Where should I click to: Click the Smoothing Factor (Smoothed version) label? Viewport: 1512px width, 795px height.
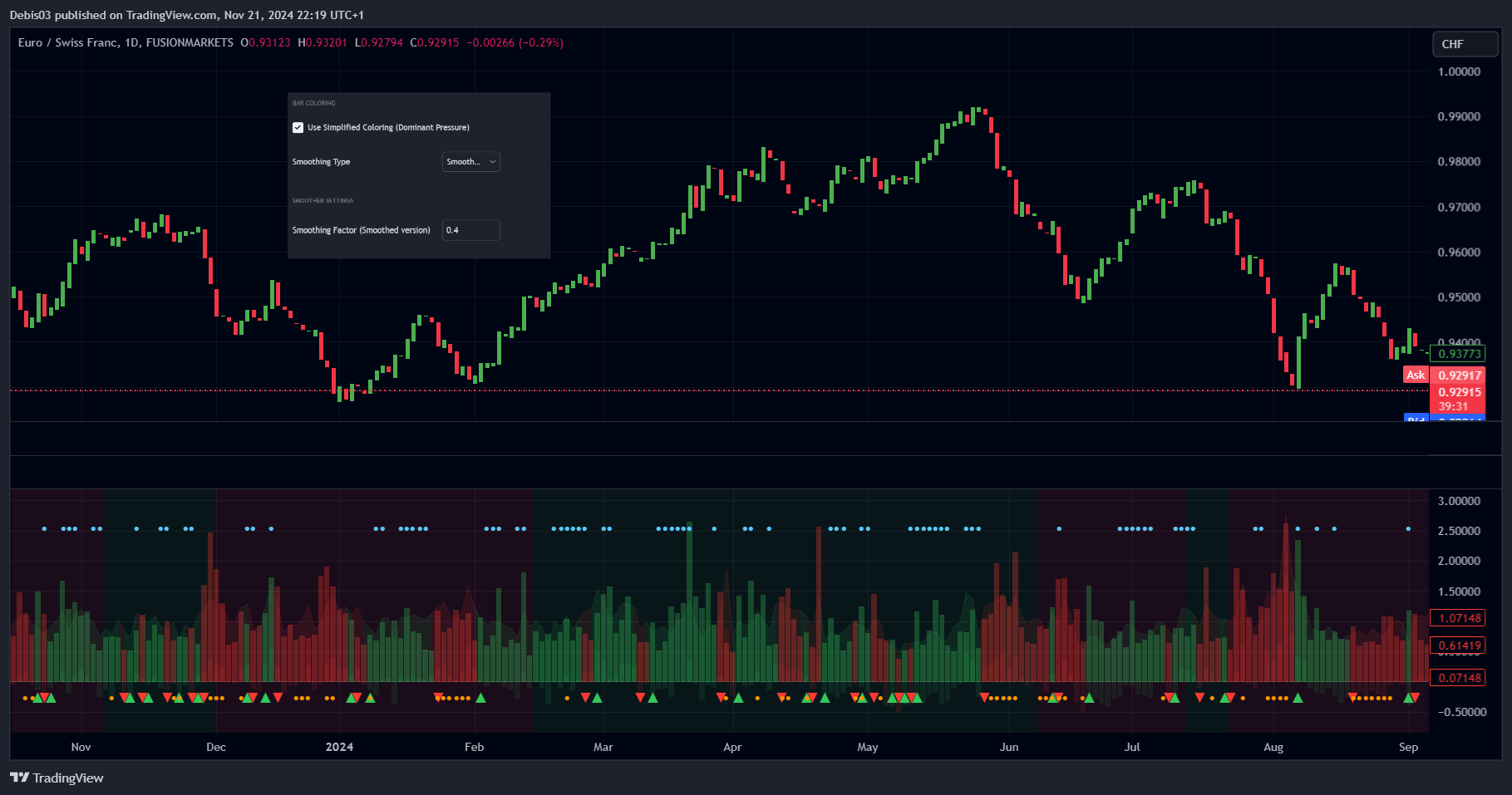pyautogui.click(x=361, y=230)
